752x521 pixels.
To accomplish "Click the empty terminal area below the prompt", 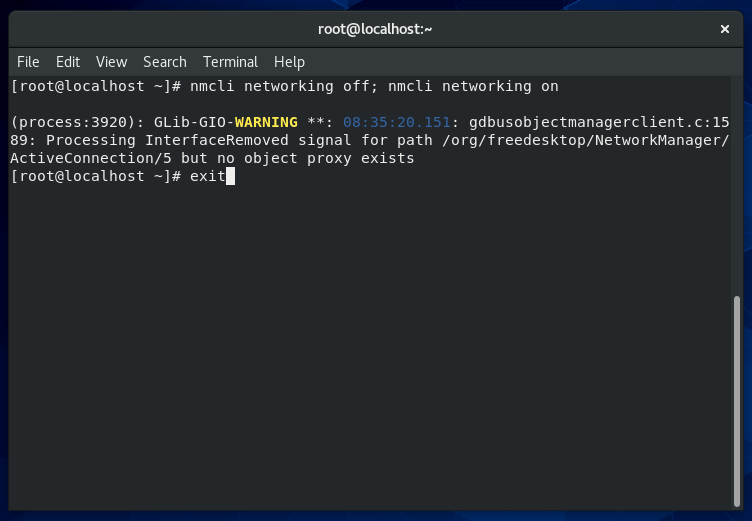I will pos(370,350).
